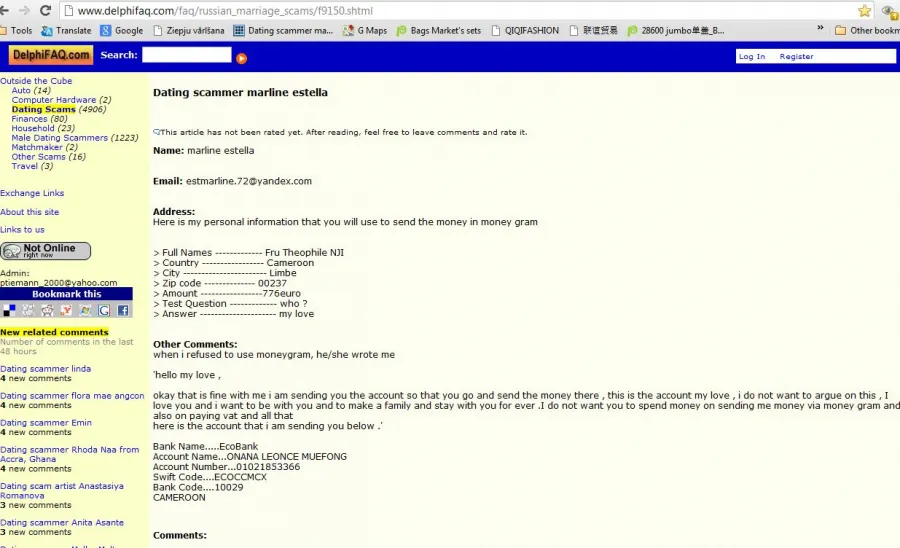The image size is (900, 548).
Task: Open the Computer Hardware category
Action: tap(54, 100)
